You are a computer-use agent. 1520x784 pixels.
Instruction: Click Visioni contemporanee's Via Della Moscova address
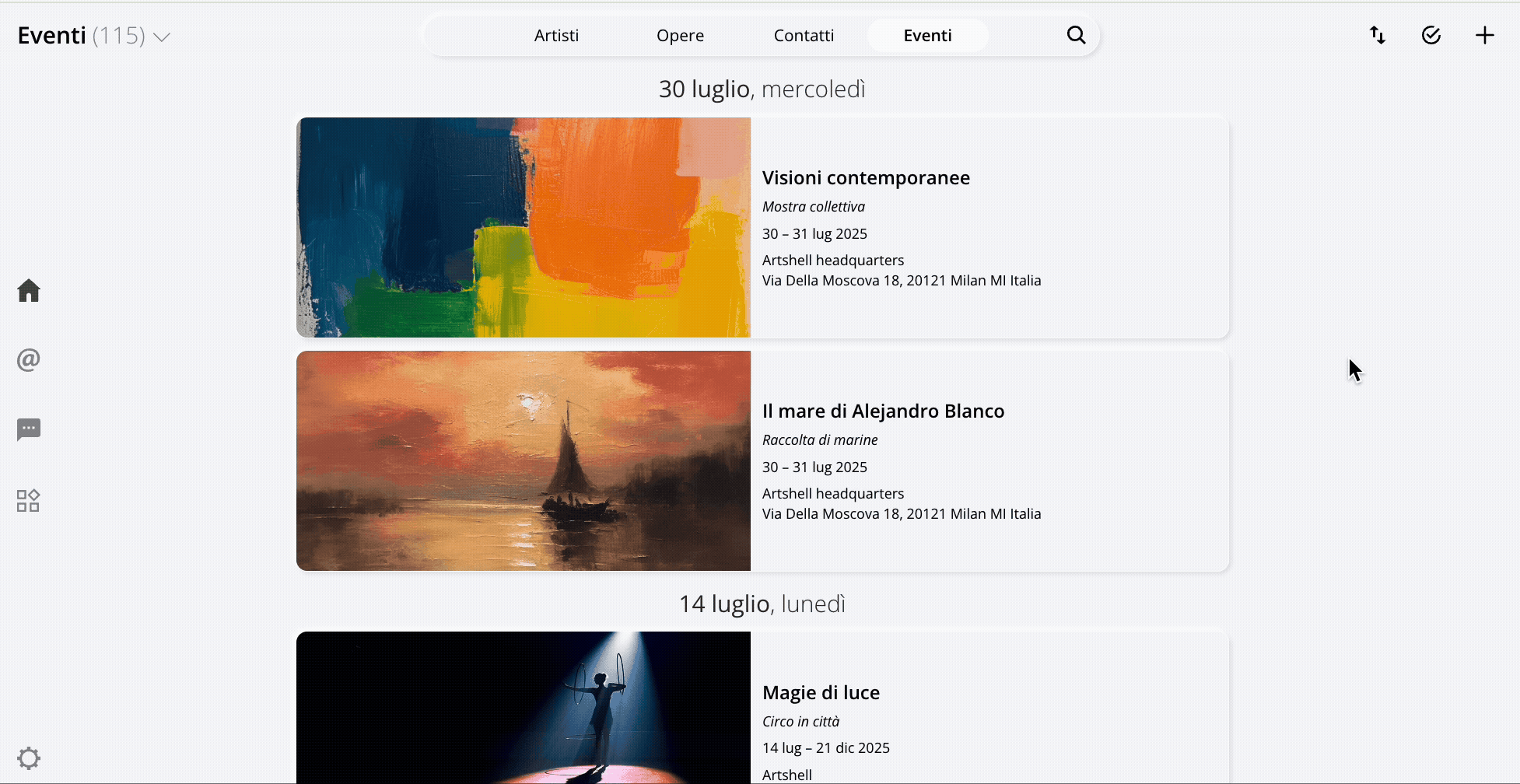(902, 280)
